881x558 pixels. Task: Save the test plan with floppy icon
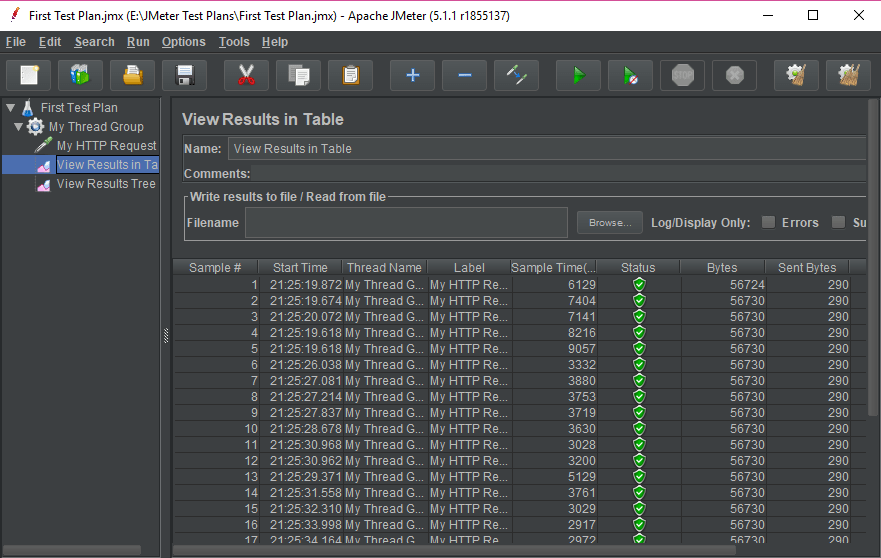coord(185,75)
